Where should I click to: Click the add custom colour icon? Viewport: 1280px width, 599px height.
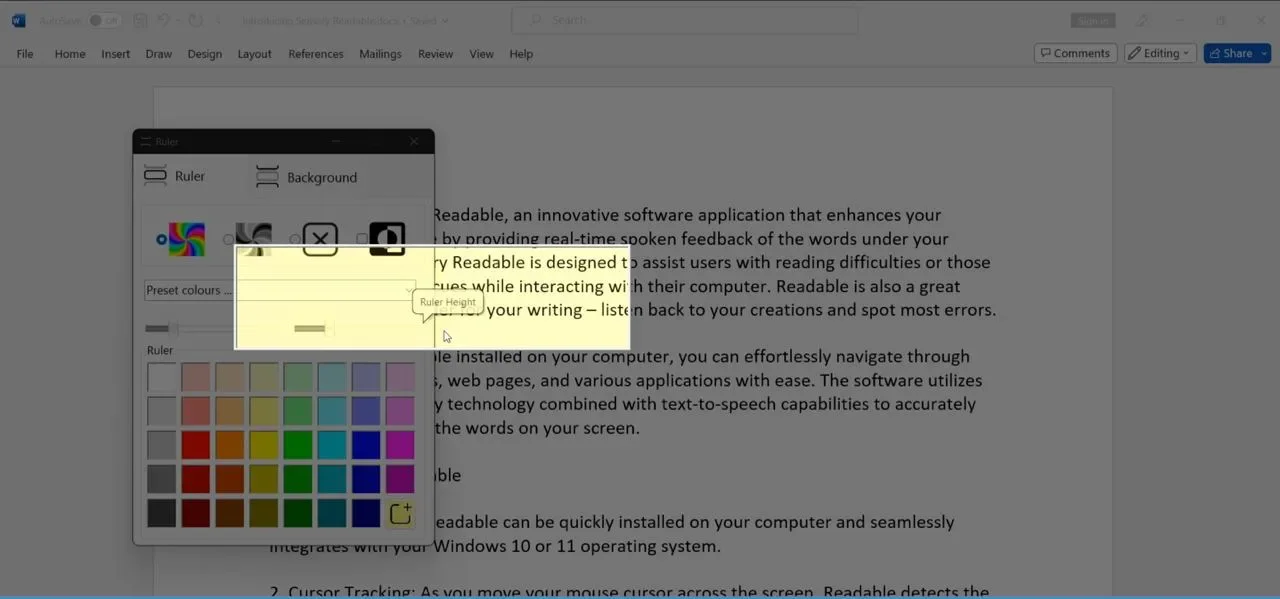click(x=400, y=514)
